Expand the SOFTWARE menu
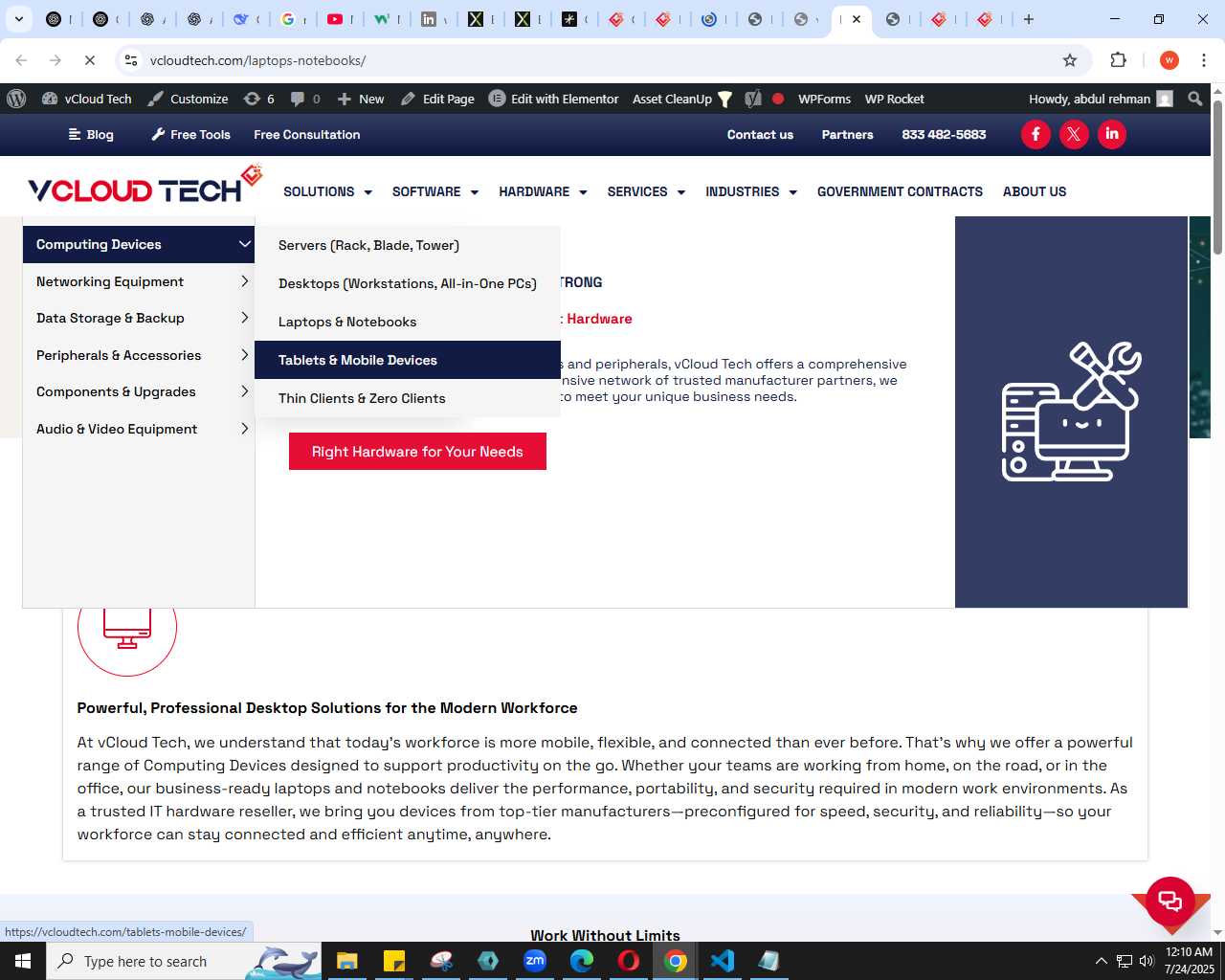This screenshot has height=980, width=1225. click(435, 191)
